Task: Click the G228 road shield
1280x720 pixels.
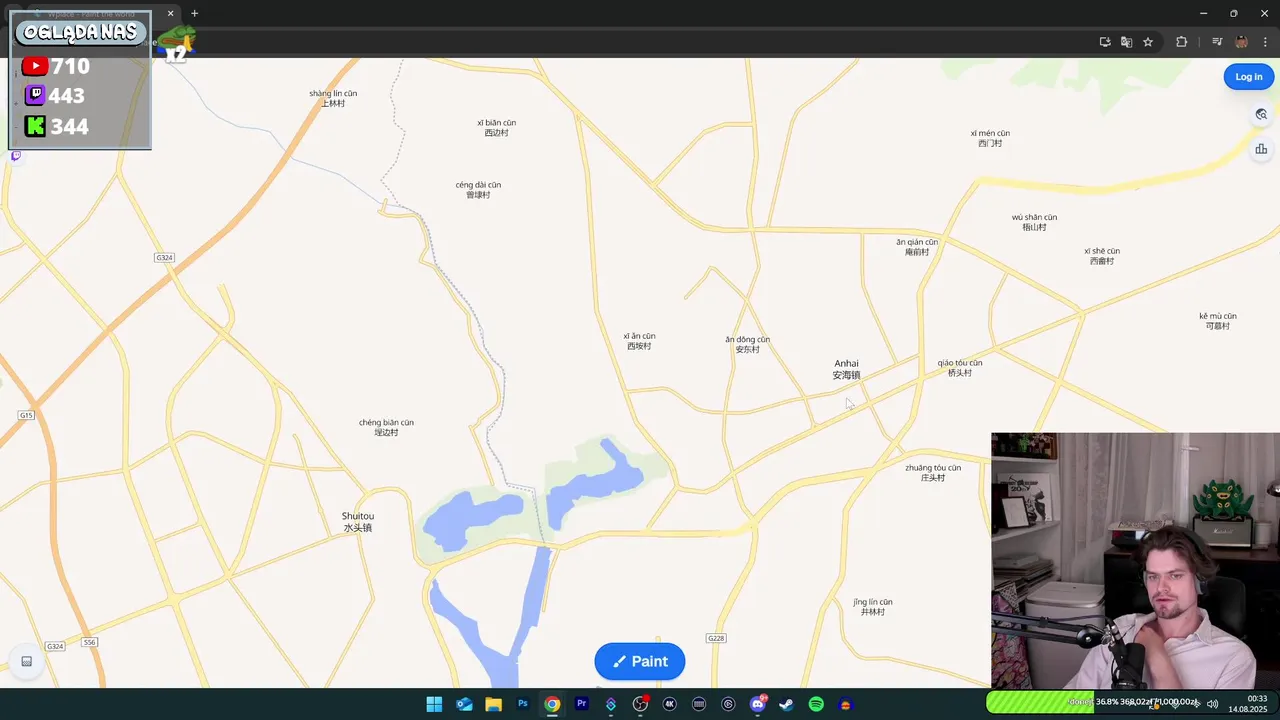Action: (x=715, y=638)
